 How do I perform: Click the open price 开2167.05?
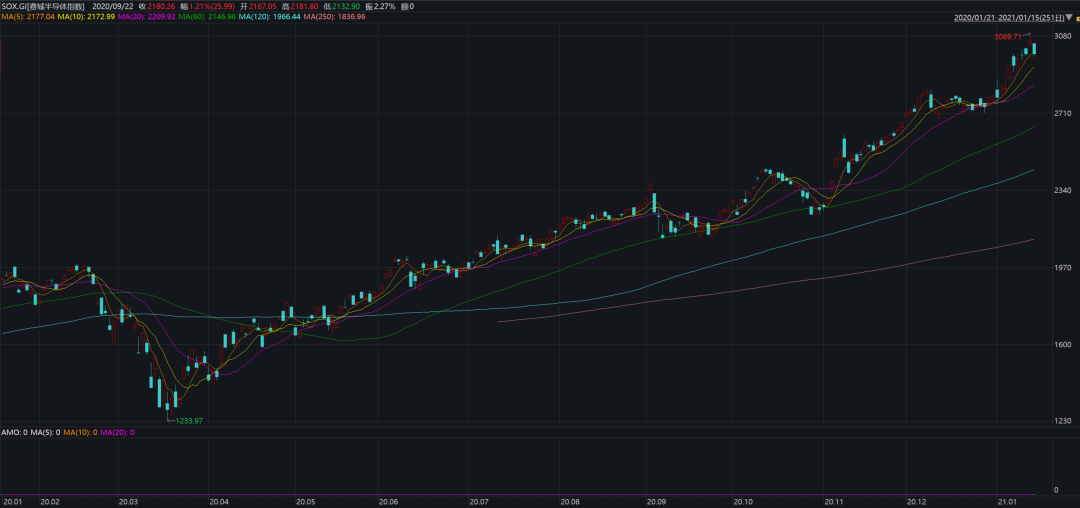[x=258, y=6]
